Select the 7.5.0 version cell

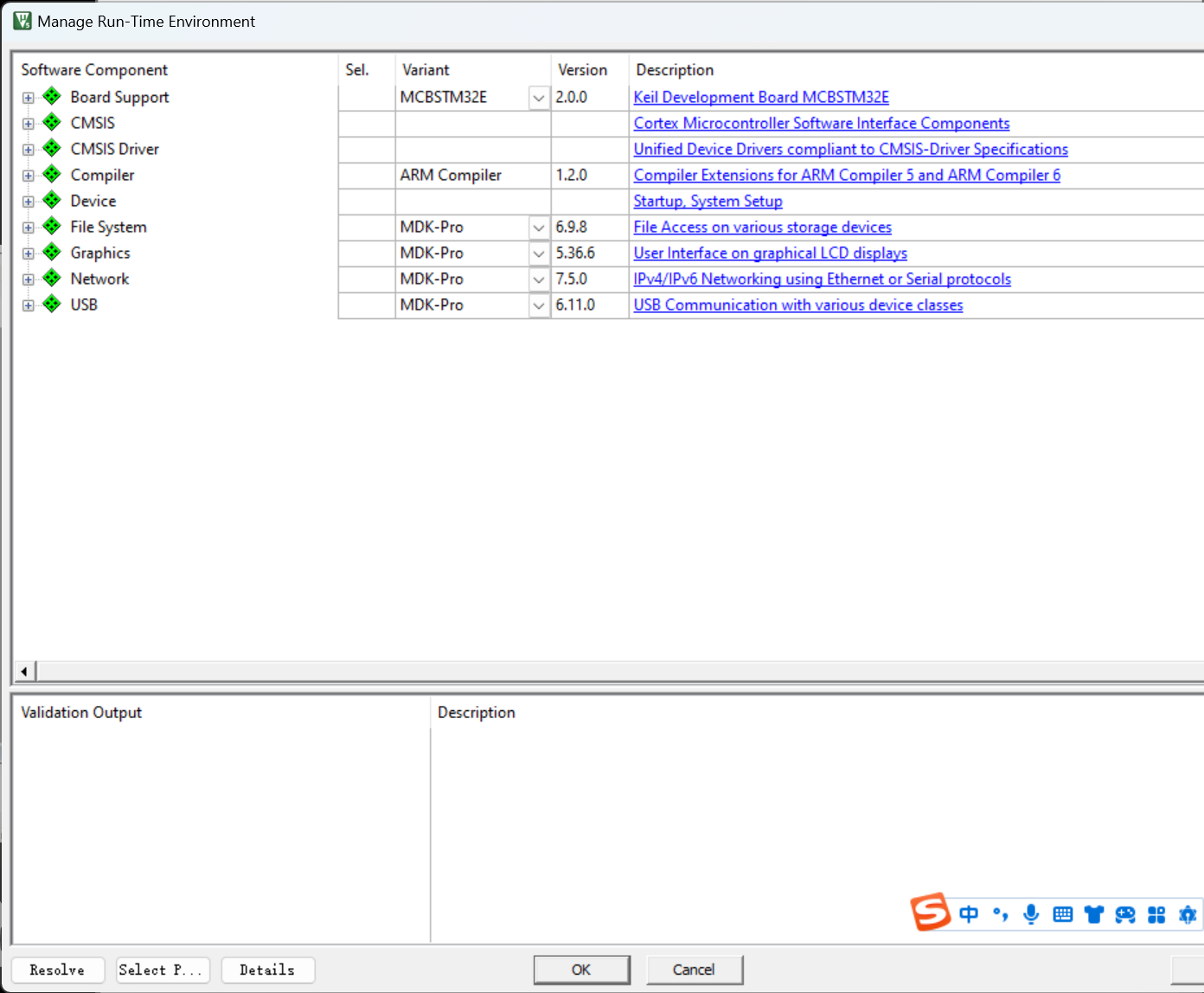(x=590, y=279)
